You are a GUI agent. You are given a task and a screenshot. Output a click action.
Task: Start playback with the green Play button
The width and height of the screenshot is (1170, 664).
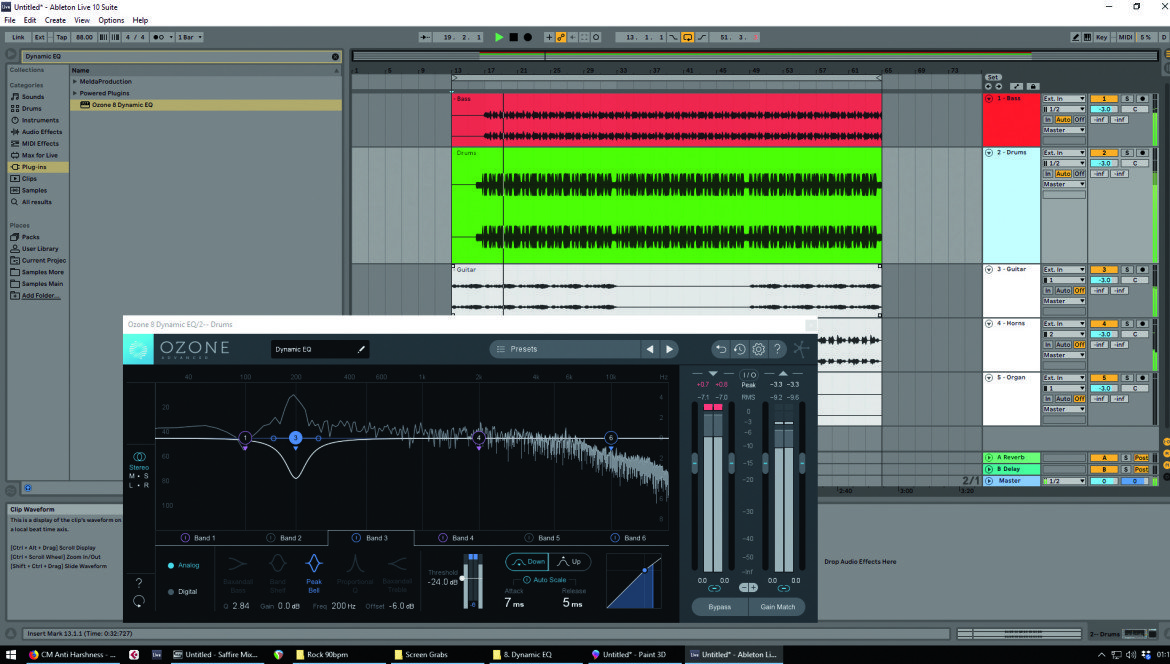click(x=499, y=37)
